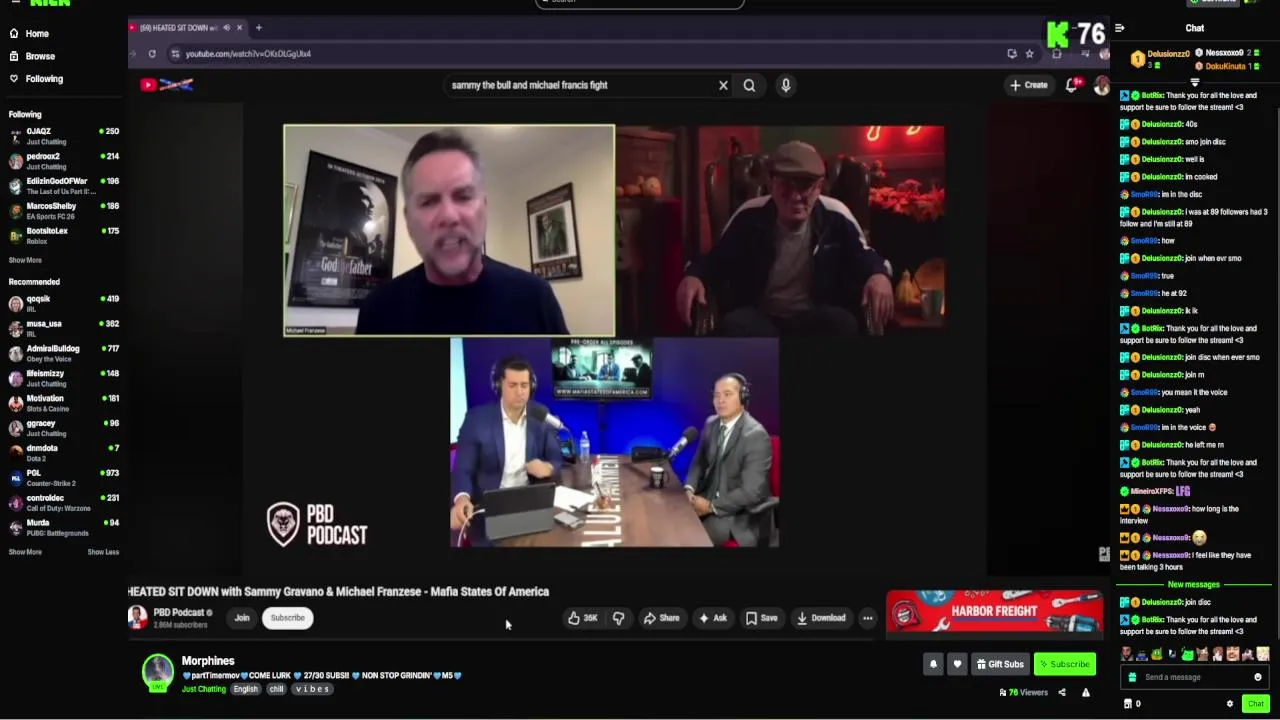Bookmark the page with the star icon

pos(1029,54)
